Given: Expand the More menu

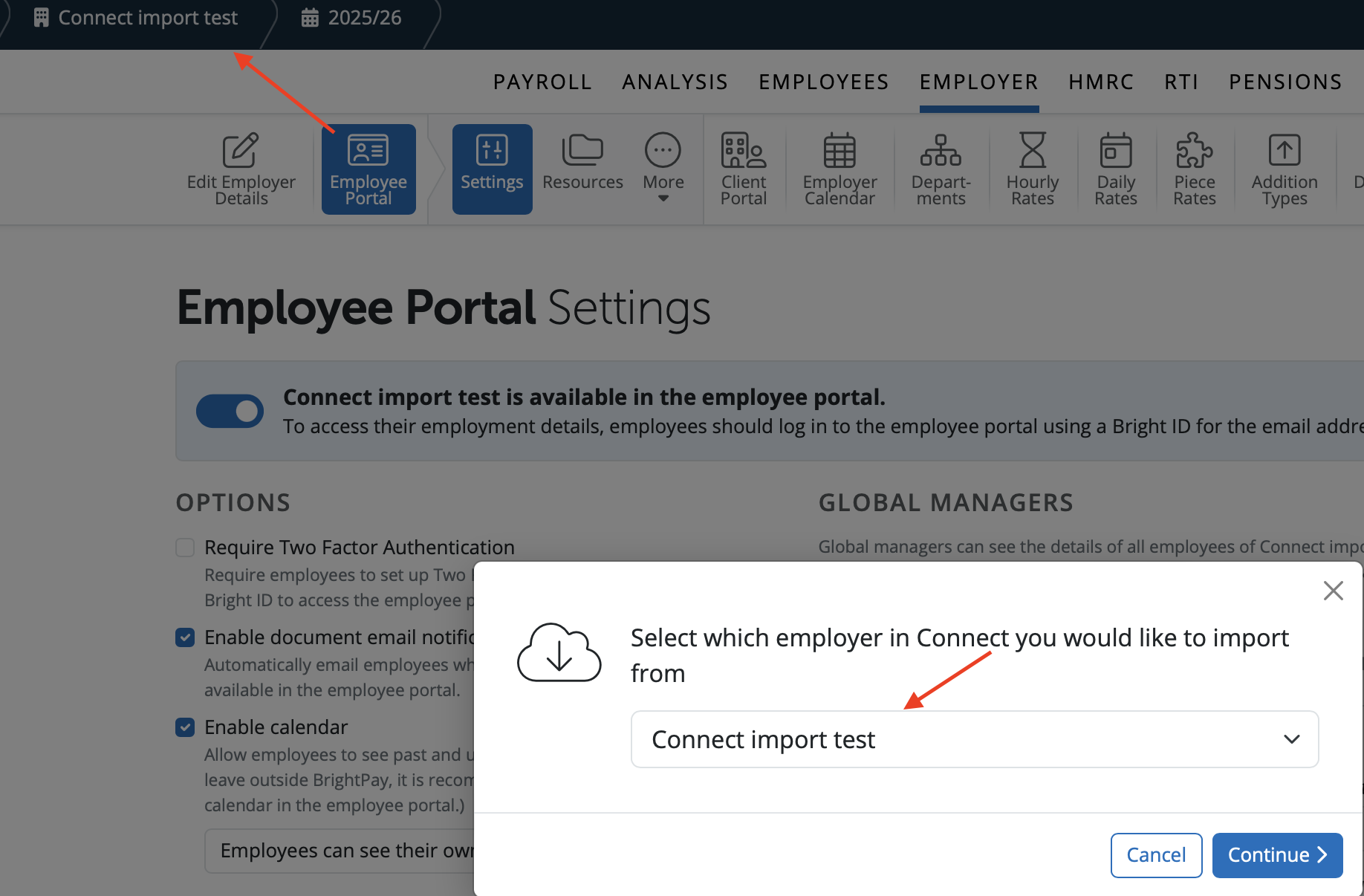Looking at the screenshot, I should click(663, 169).
